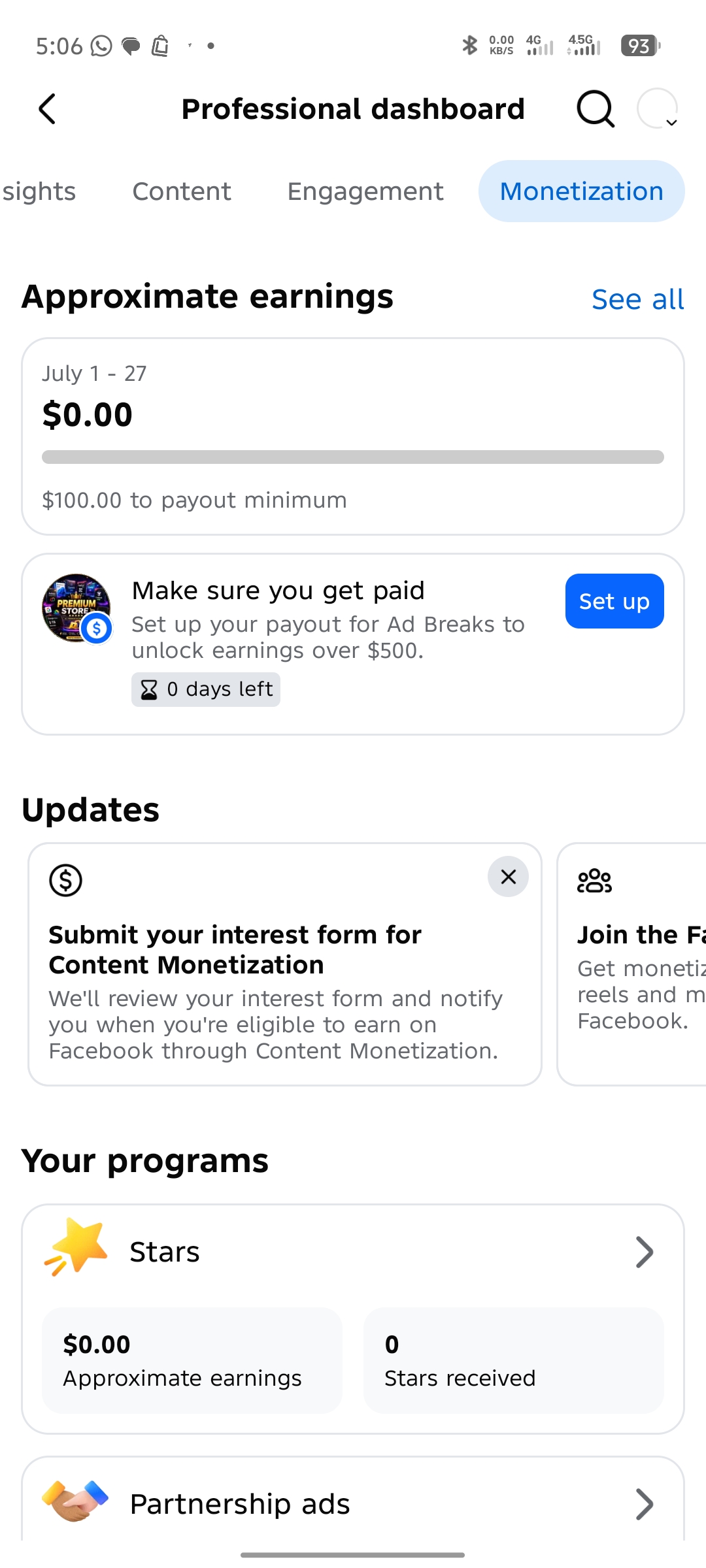Tap the Set up payout button
Image resolution: width=706 pixels, height=1568 pixels.
614,601
